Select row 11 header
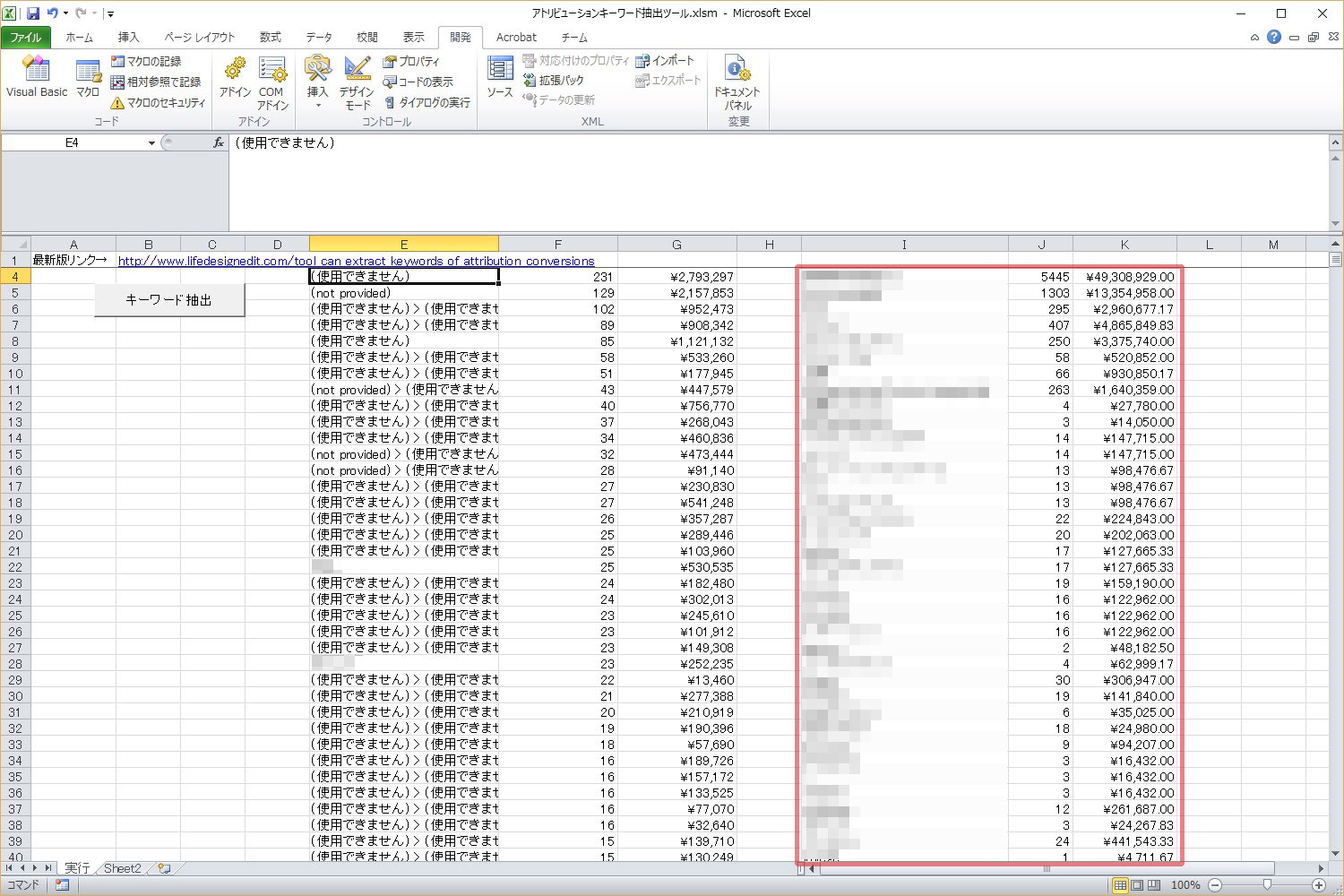Image resolution: width=1344 pixels, height=896 pixels. coord(15,390)
